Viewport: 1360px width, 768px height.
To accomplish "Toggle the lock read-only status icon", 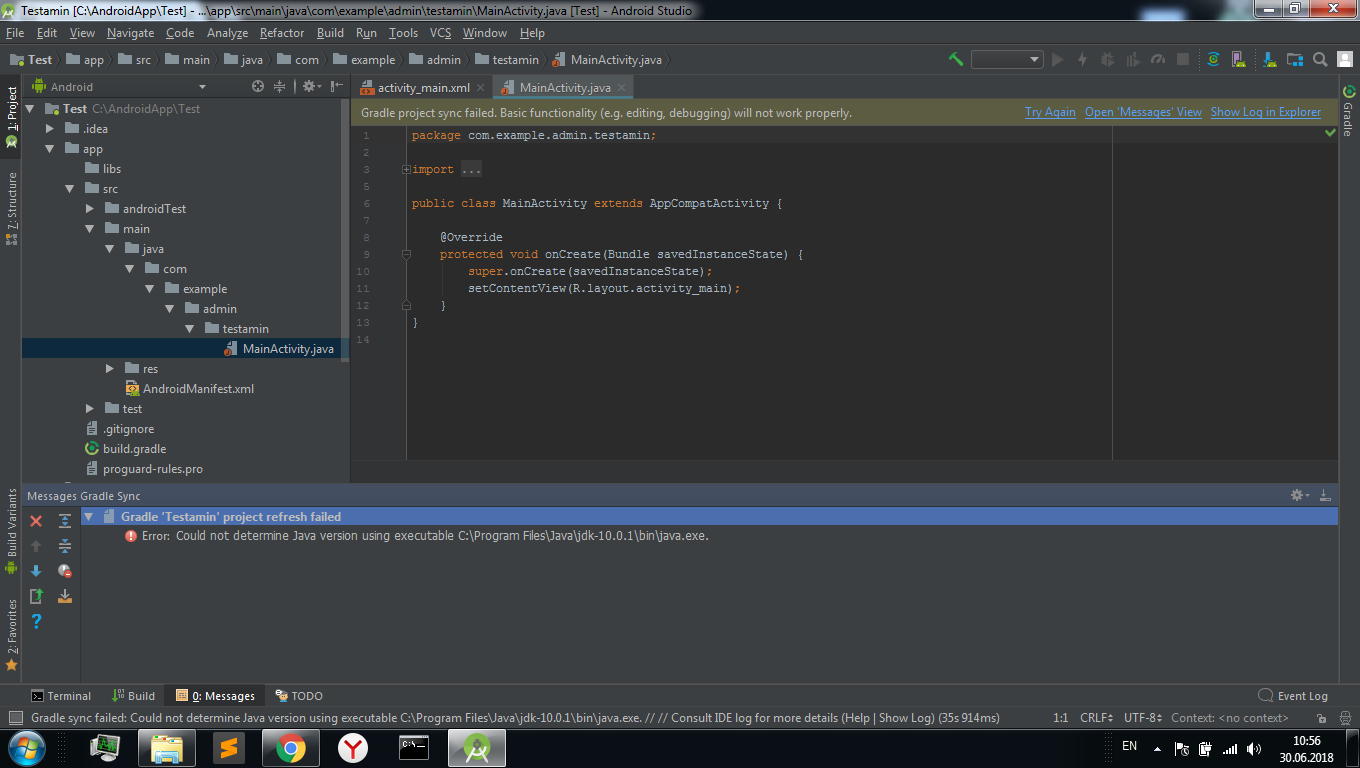I will [1322, 718].
